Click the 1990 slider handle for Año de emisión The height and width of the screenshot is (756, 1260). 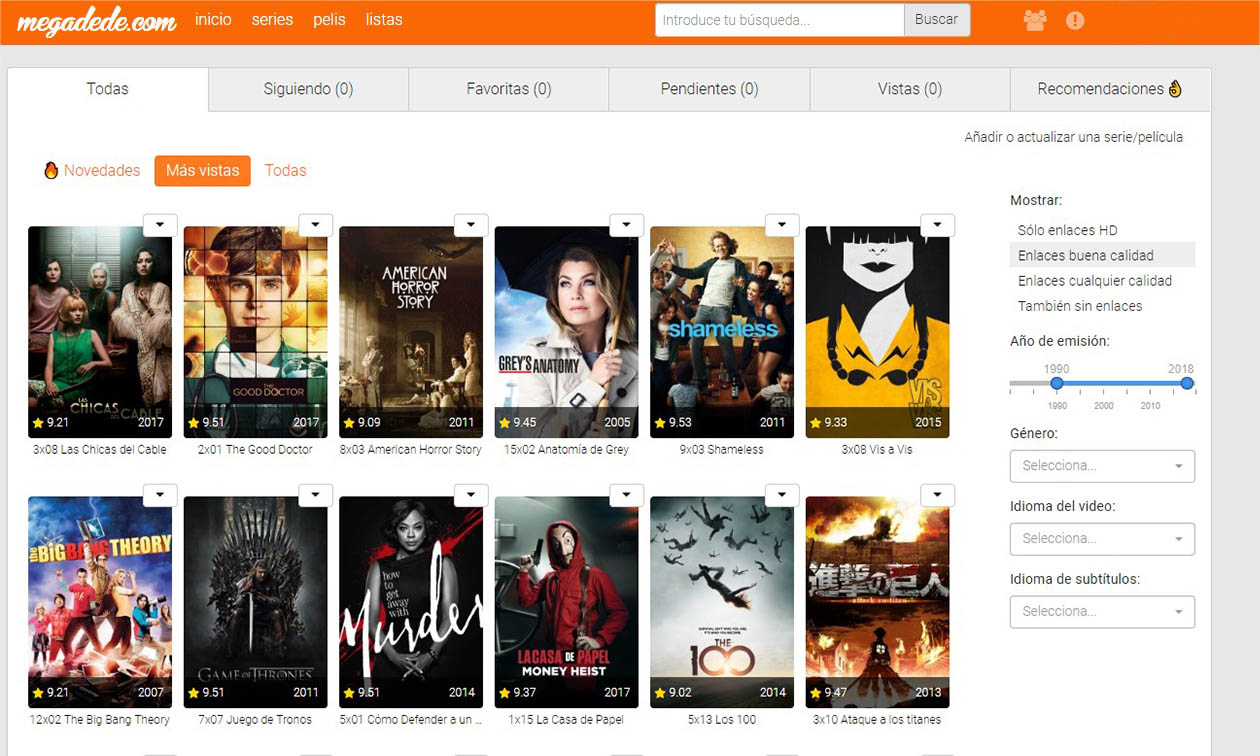tap(1056, 383)
